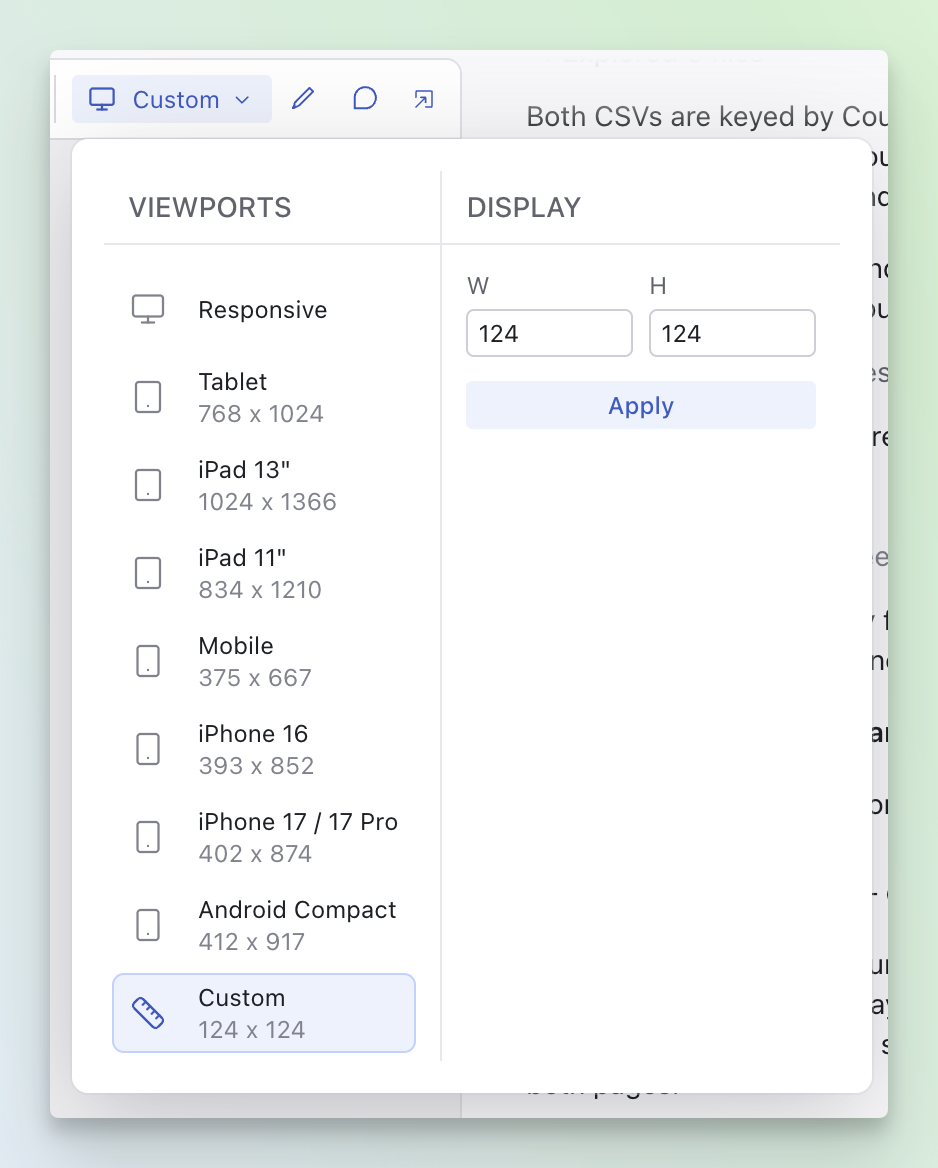This screenshot has width=938, height=1168.
Task: Click the Custom ruler icon
Action: pyautogui.click(x=148, y=1013)
